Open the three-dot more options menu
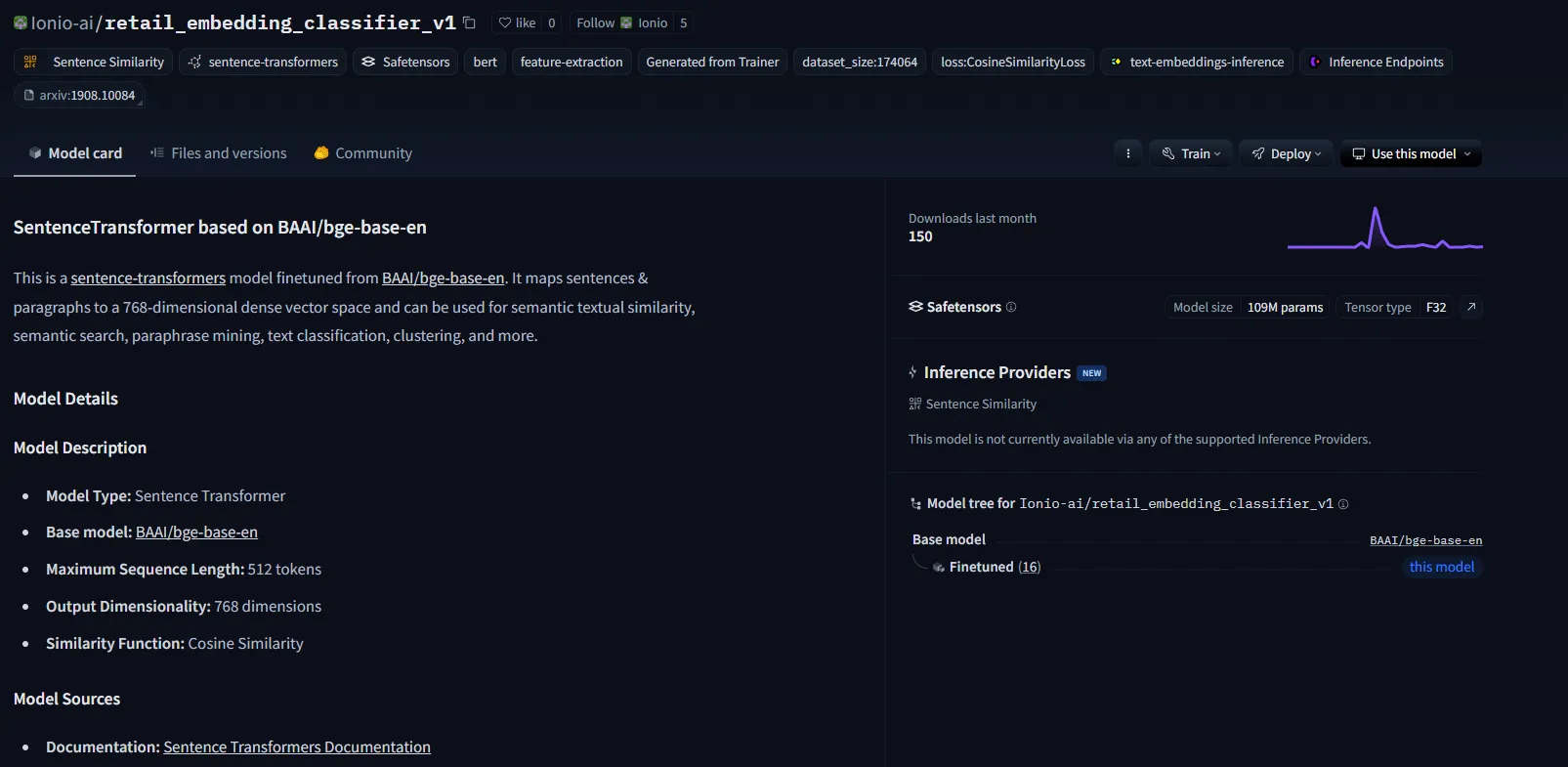 (1128, 153)
